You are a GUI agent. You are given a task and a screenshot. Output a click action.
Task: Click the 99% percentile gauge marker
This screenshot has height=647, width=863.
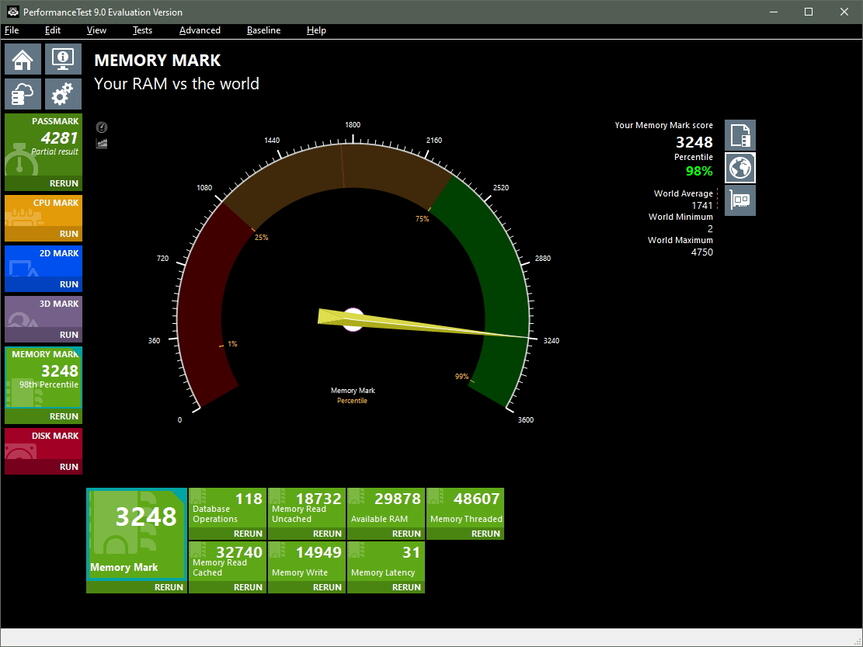coord(461,376)
